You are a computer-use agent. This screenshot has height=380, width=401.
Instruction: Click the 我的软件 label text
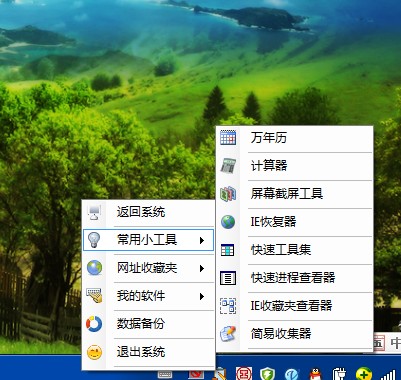(141, 296)
